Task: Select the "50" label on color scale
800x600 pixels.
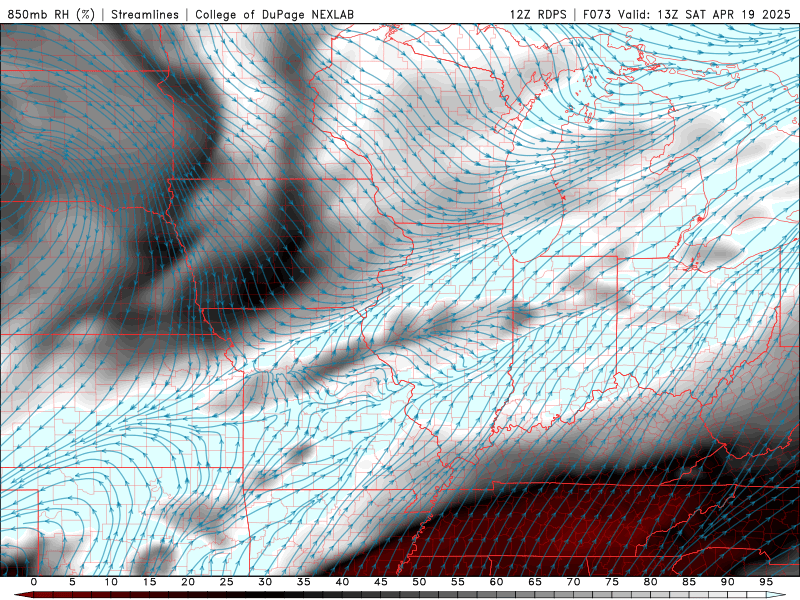Action: 419,582
